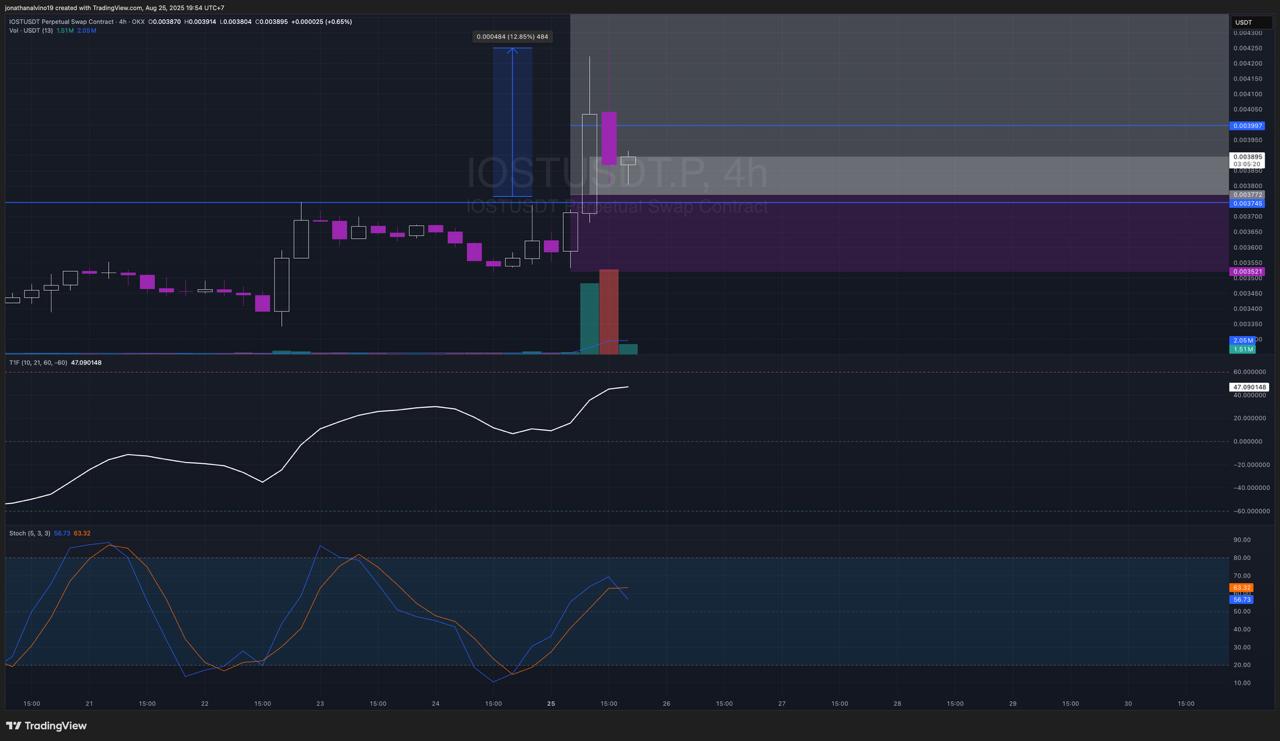Screen dimensions: 1280x741
Task: Click the blue 2.05M volume axis label
Action: (1241, 341)
